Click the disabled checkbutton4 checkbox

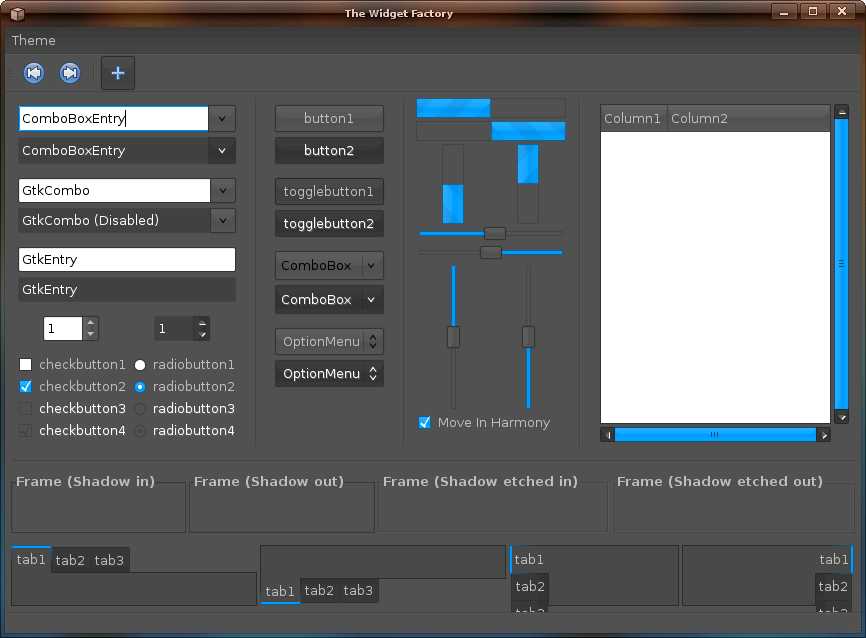25,431
